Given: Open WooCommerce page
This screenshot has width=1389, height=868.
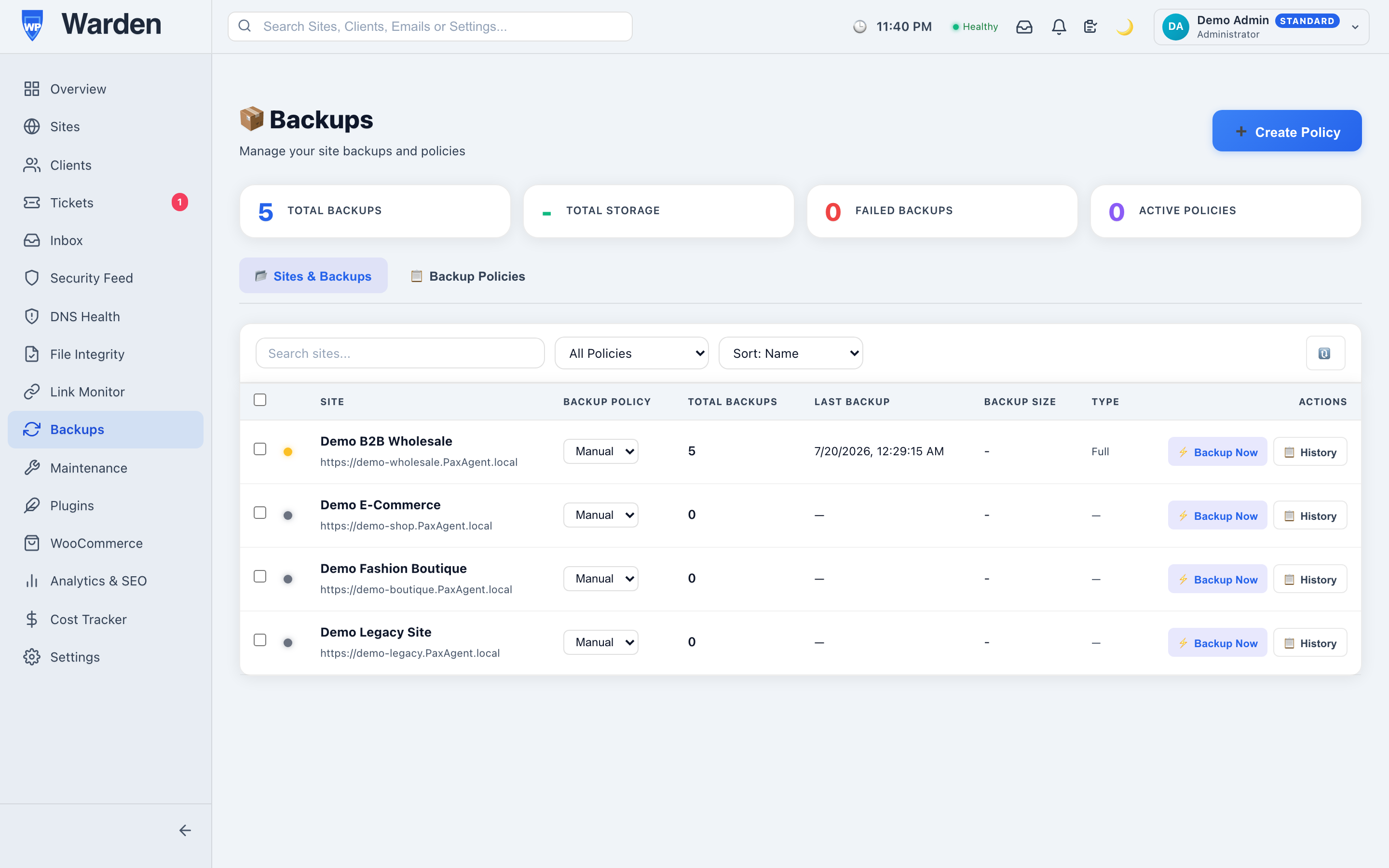Looking at the screenshot, I should click(106, 543).
